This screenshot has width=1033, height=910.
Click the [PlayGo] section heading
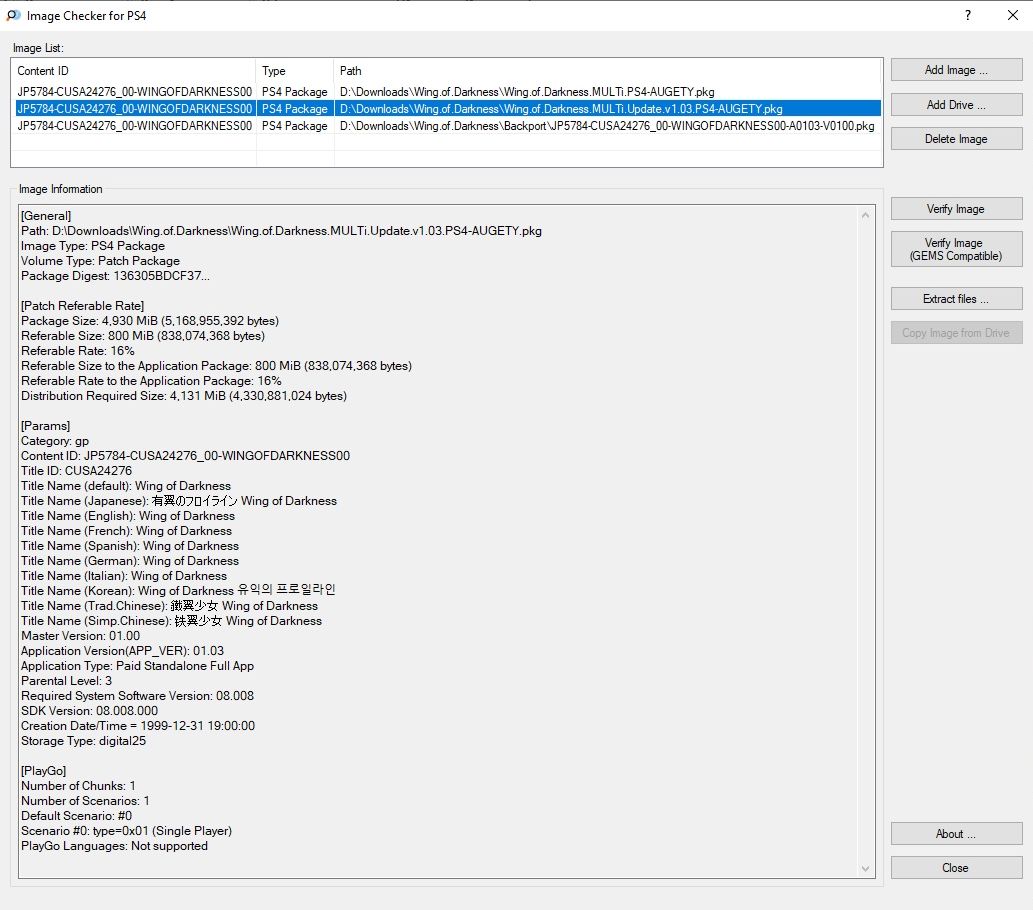[x=43, y=771]
